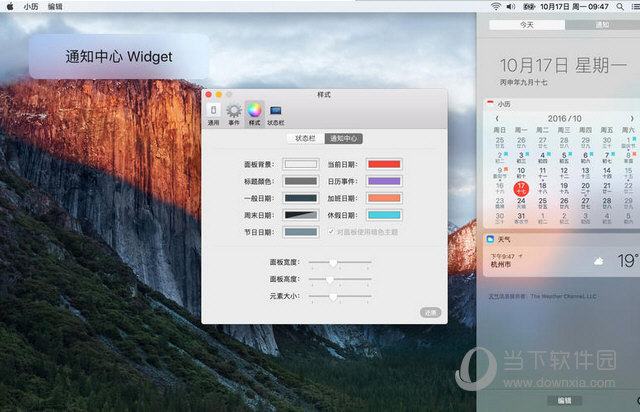Click the volume speaker icon

click(x=511, y=7)
